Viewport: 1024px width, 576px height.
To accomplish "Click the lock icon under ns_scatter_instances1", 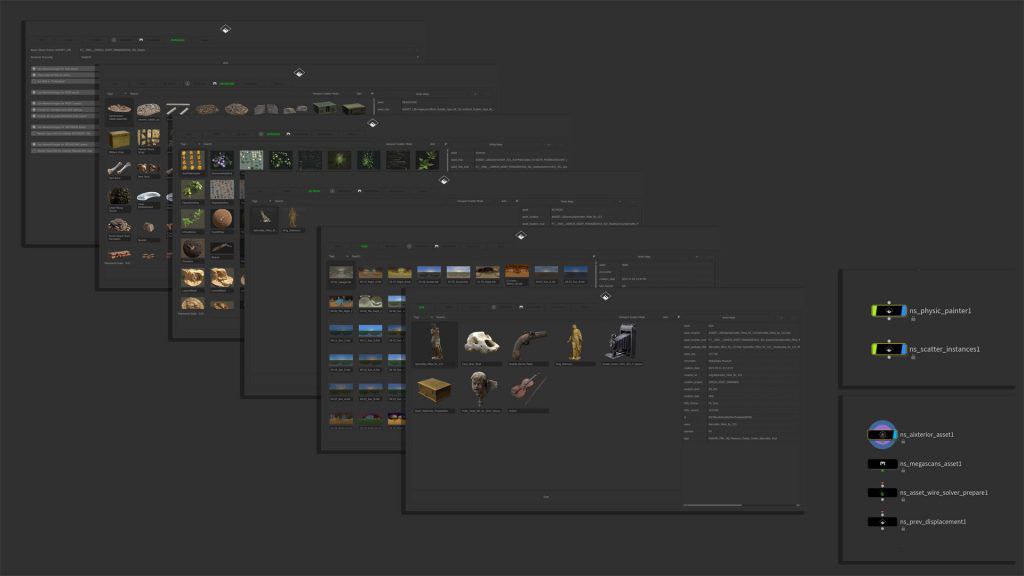I will pyautogui.click(x=913, y=357).
